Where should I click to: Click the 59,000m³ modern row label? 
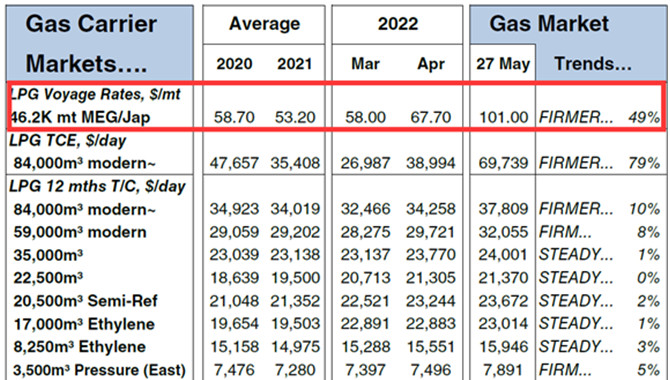80,232
